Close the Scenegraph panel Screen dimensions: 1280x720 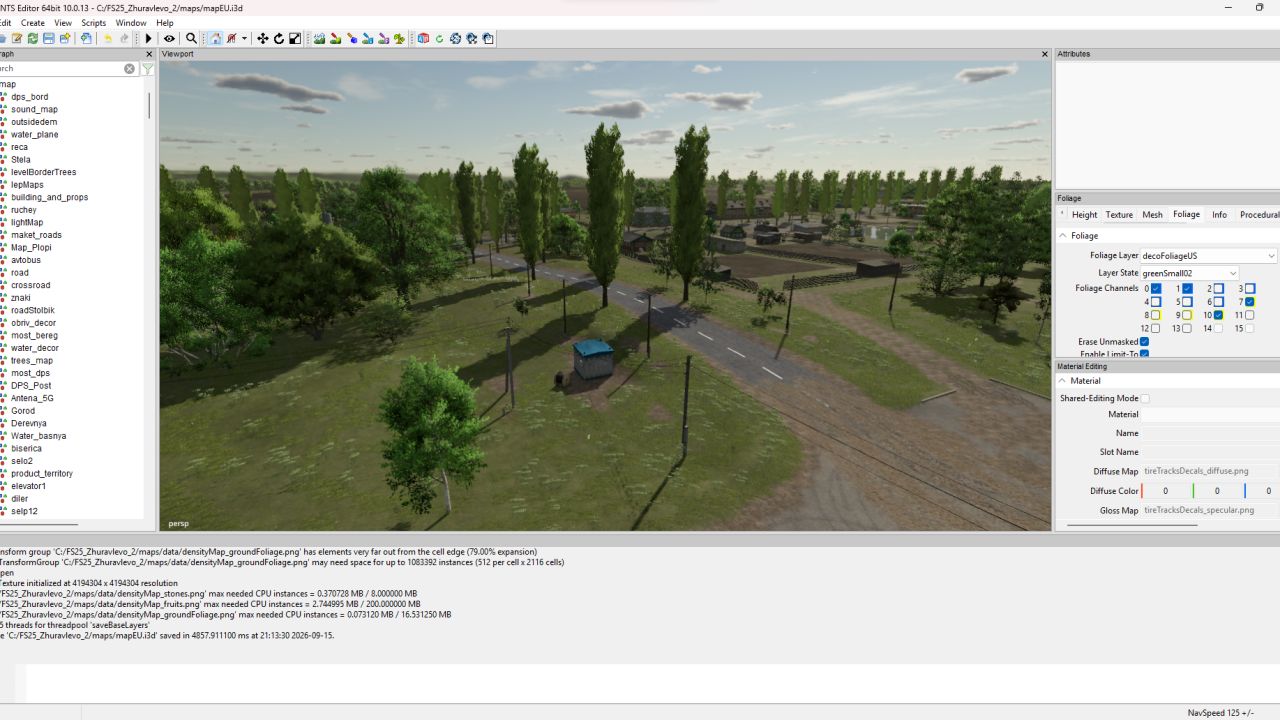(149, 54)
